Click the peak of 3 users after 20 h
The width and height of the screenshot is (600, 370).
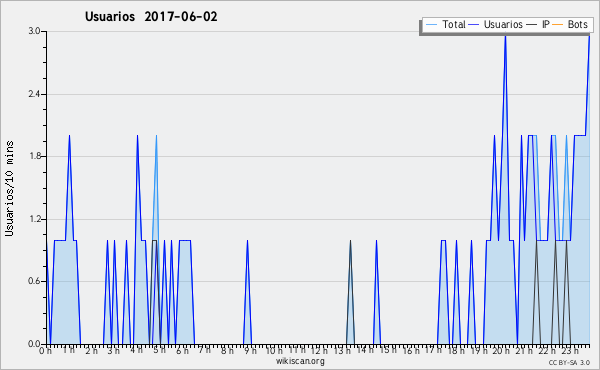(x=505, y=36)
